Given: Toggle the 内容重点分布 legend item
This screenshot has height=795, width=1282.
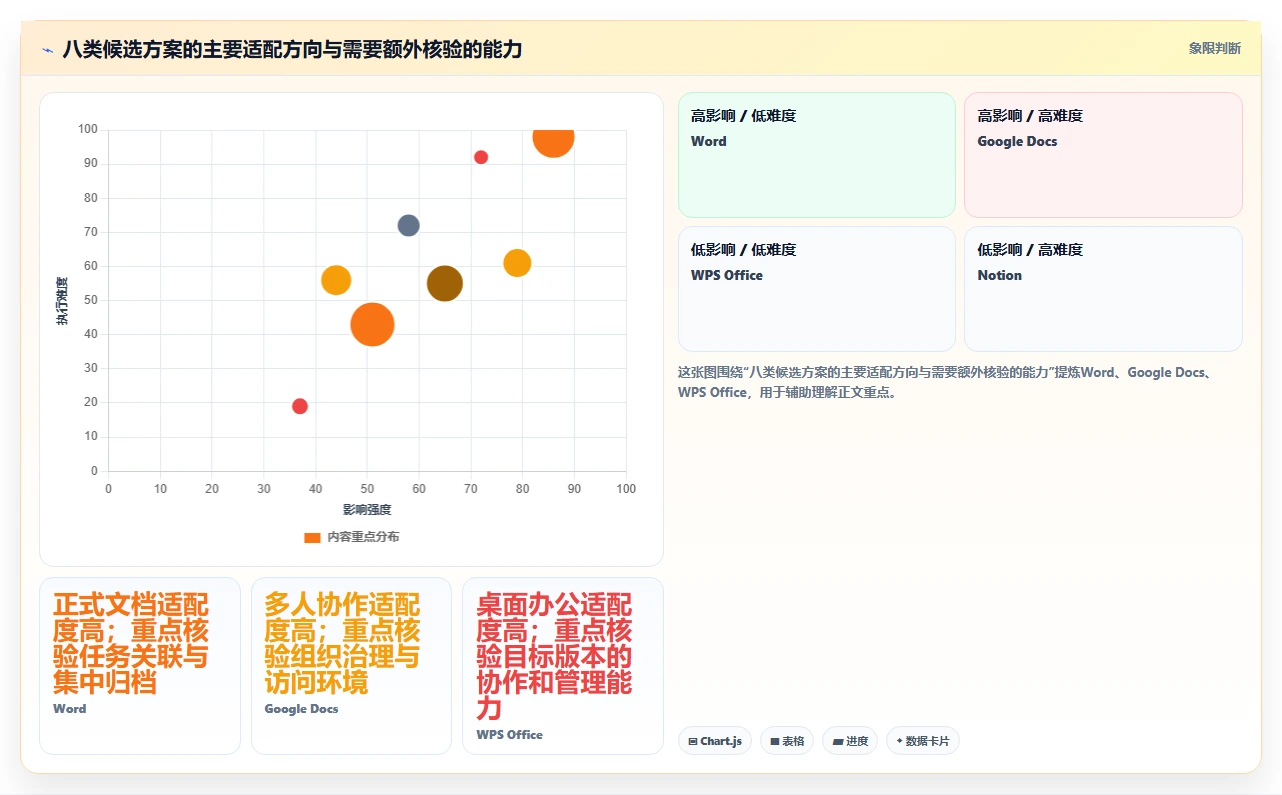Looking at the screenshot, I should 351,537.
